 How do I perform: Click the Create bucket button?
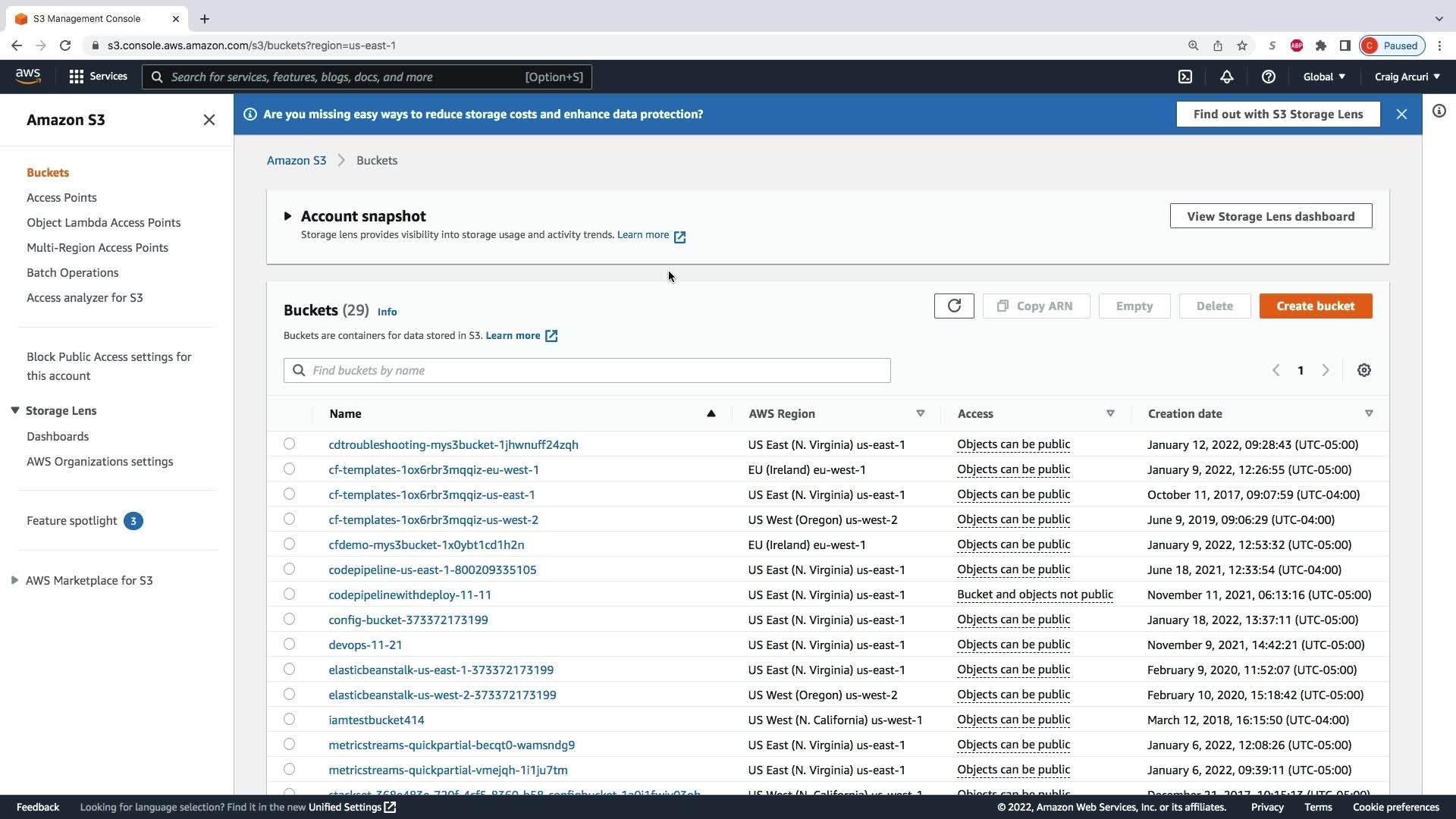pos(1315,306)
